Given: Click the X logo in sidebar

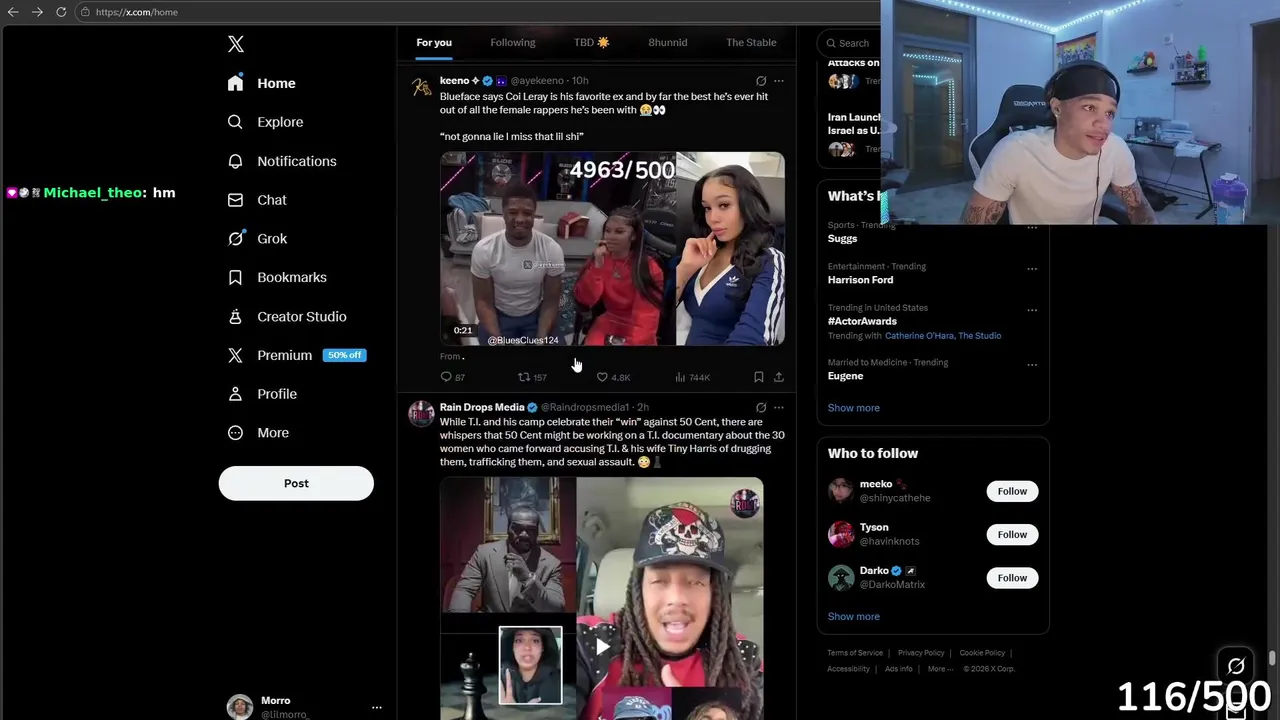Looking at the screenshot, I should click(x=236, y=44).
